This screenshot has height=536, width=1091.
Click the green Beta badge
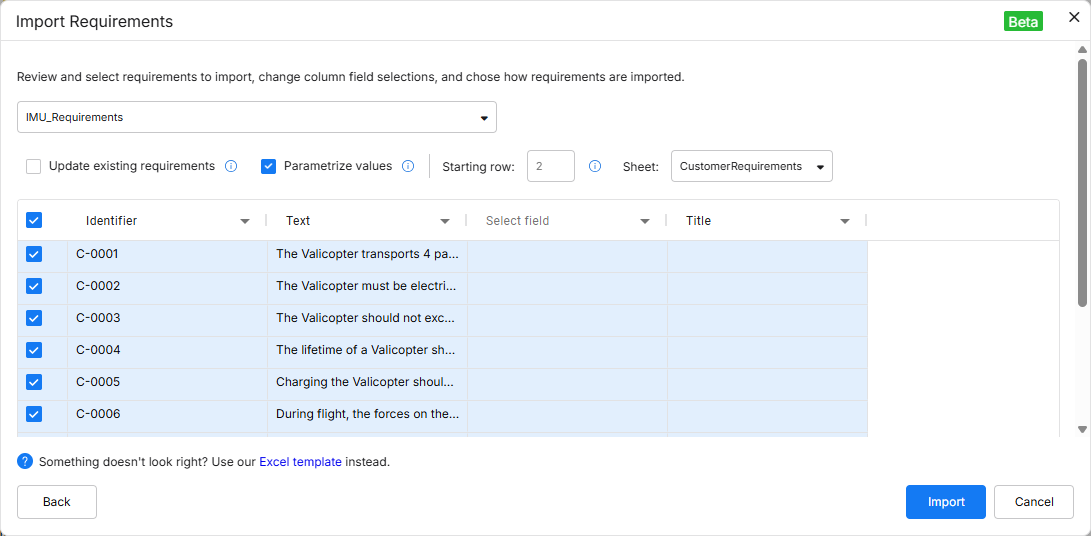point(1023,22)
